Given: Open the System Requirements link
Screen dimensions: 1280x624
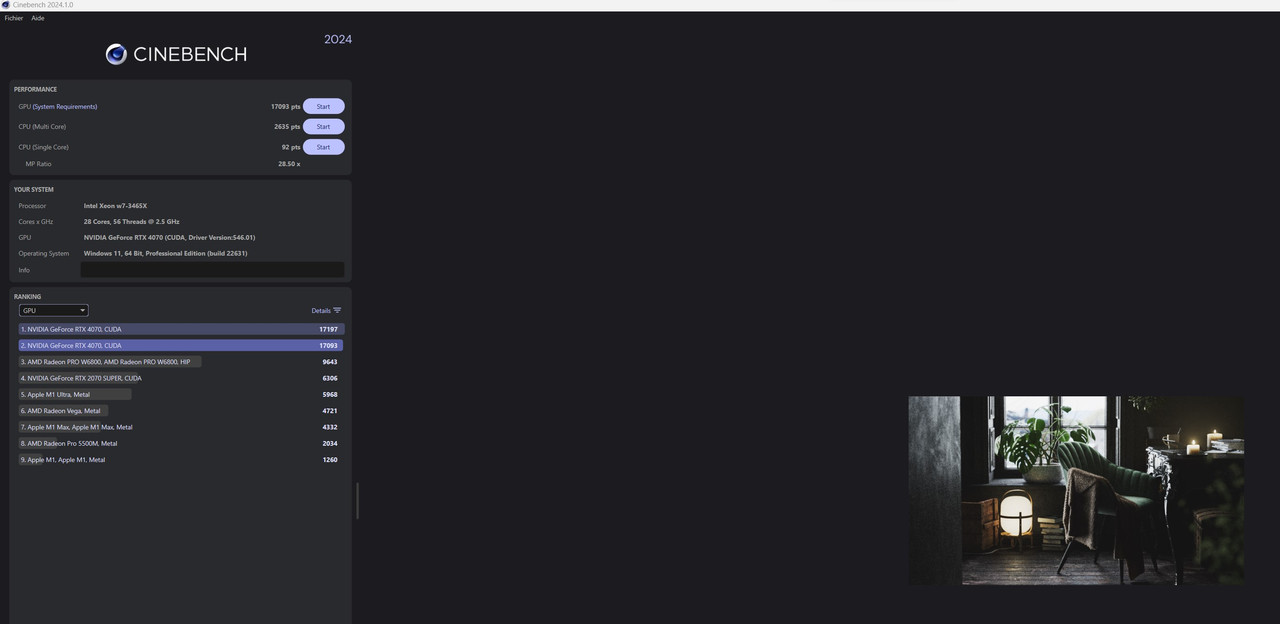Looking at the screenshot, I should [x=65, y=107].
